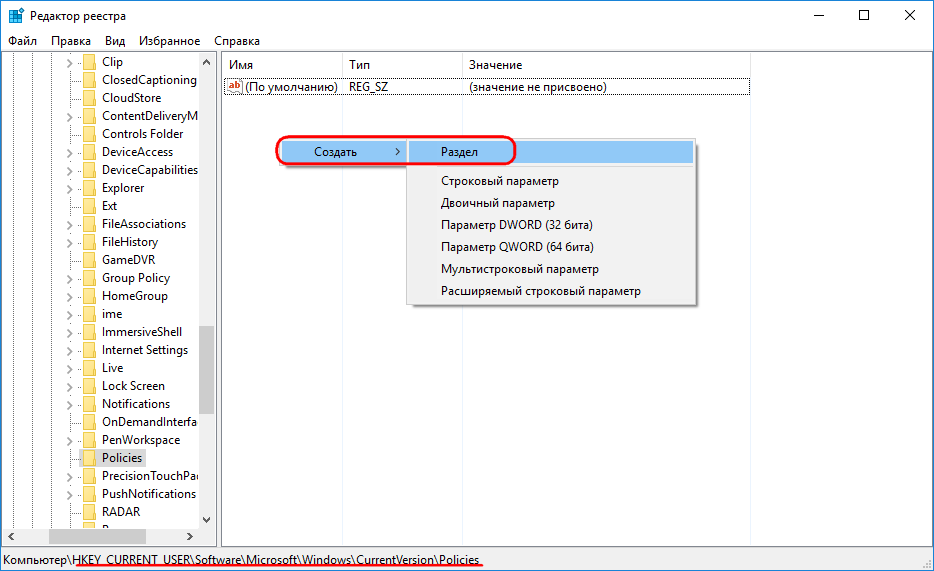Expand the DeviceAccess key
This screenshot has height=571, width=934.
(x=69, y=152)
